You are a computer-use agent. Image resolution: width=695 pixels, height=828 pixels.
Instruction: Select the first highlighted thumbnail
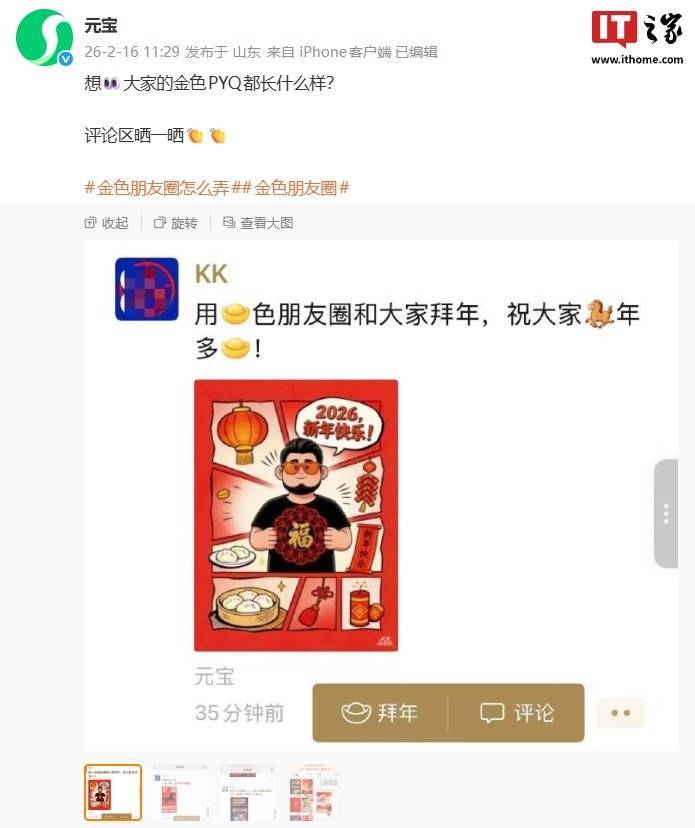(113, 792)
